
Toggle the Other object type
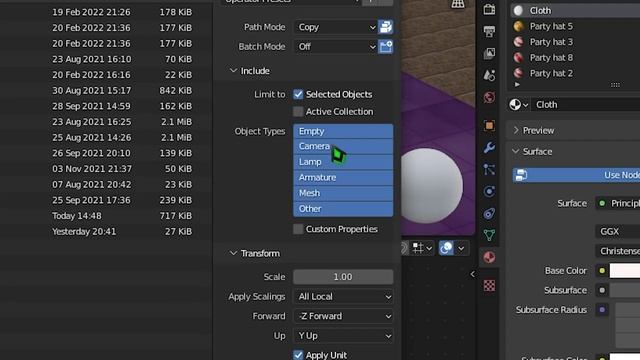(x=343, y=209)
